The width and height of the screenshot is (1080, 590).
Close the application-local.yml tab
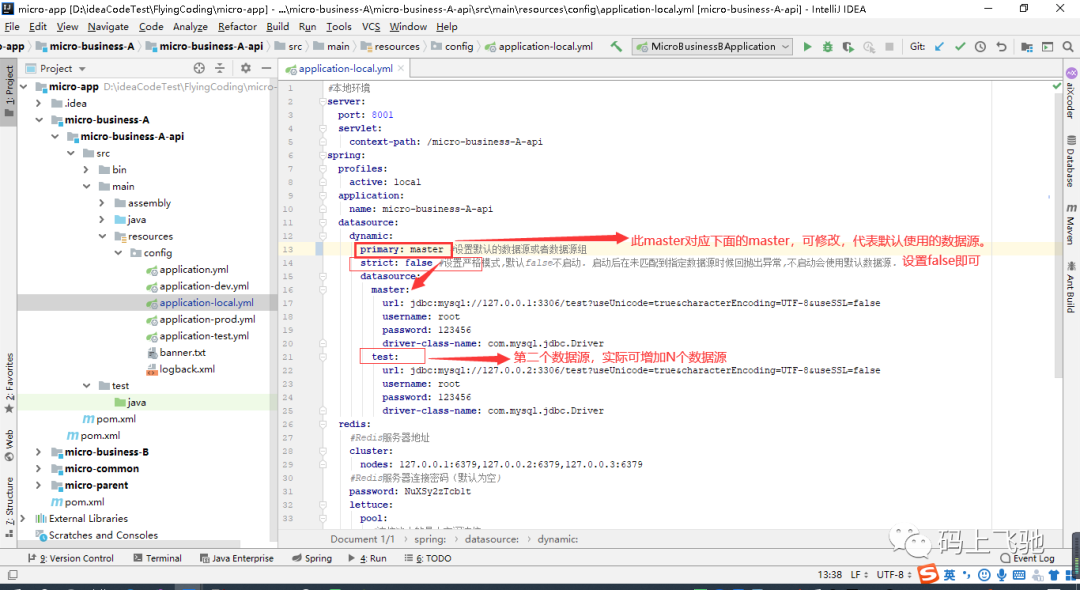click(401, 68)
